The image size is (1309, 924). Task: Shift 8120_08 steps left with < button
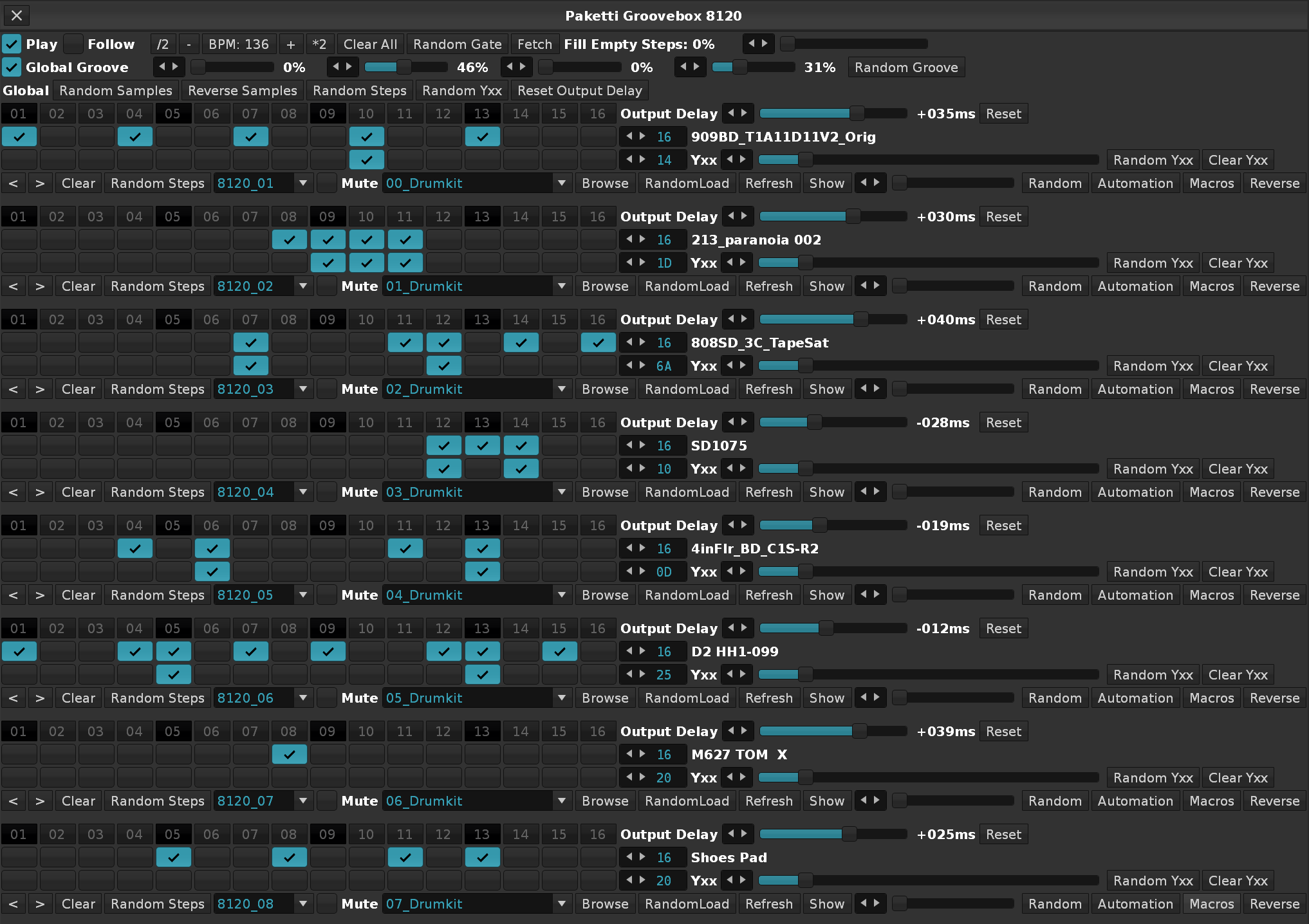point(14,904)
